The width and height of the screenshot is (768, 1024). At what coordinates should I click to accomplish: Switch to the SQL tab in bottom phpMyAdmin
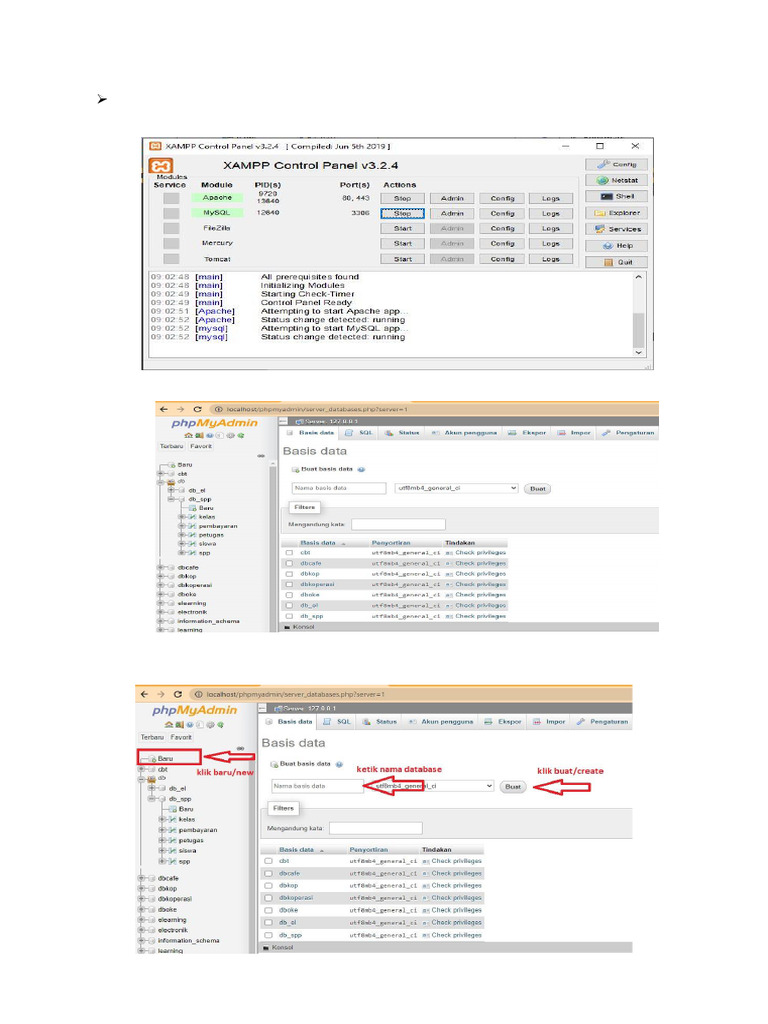click(x=338, y=721)
